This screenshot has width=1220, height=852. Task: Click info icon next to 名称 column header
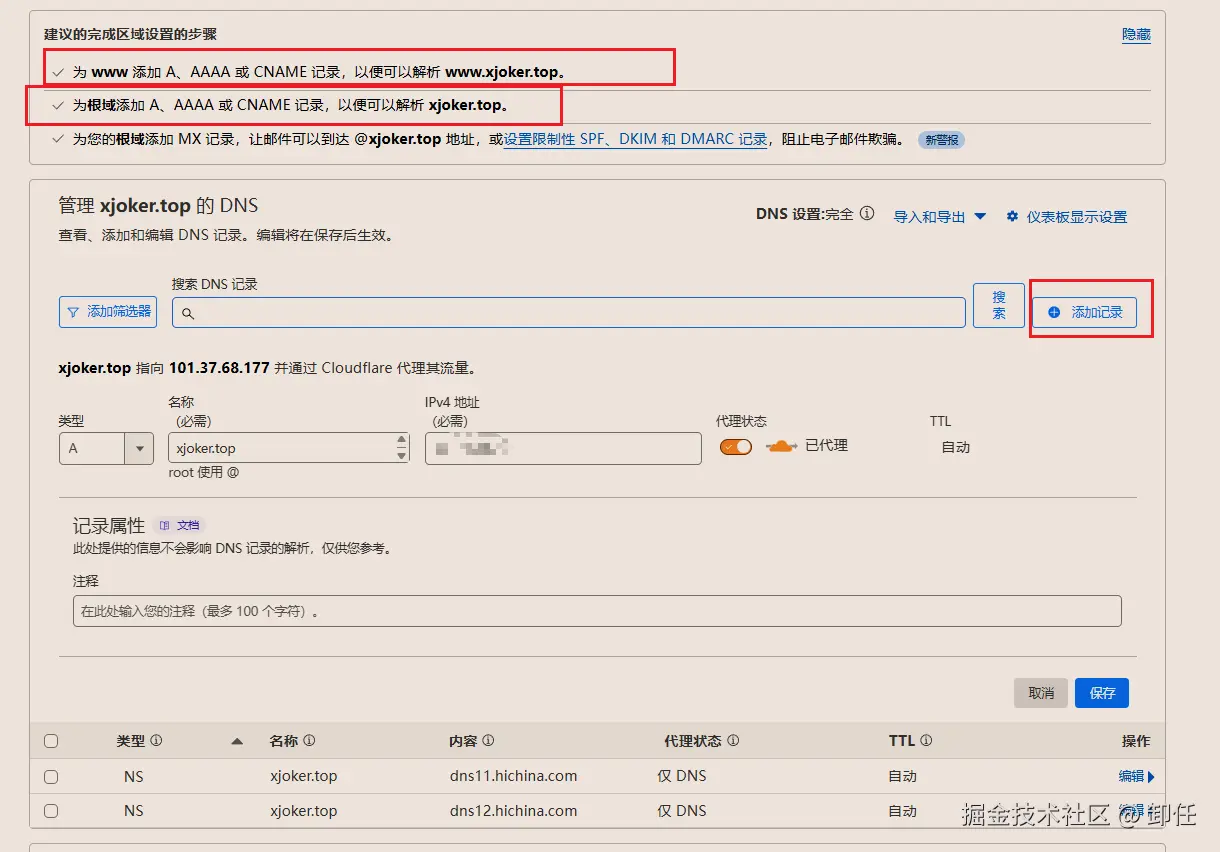coord(309,741)
